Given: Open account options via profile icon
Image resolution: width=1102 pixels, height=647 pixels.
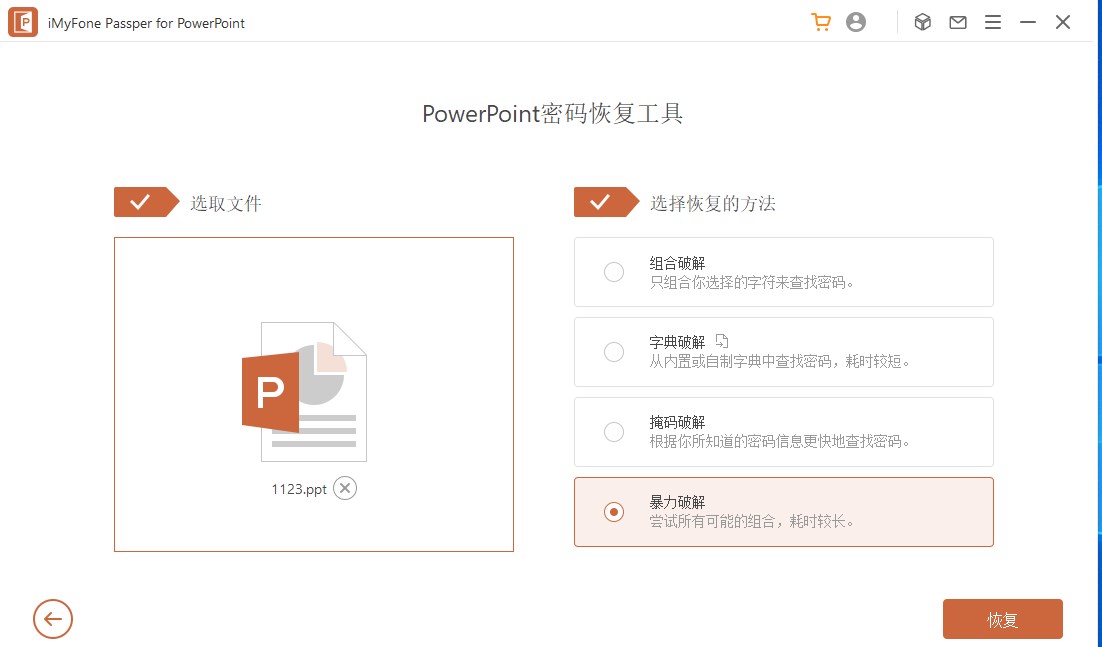Looking at the screenshot, I should [856, 21].
